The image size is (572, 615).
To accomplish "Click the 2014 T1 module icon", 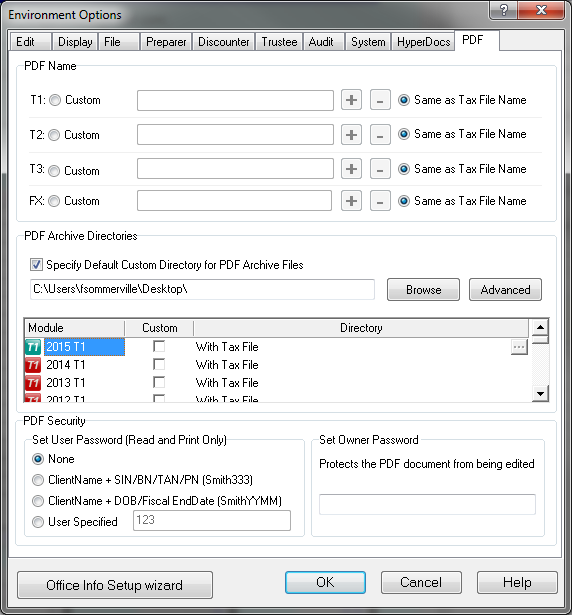I will pyautogui.click(x=33, y=365).
